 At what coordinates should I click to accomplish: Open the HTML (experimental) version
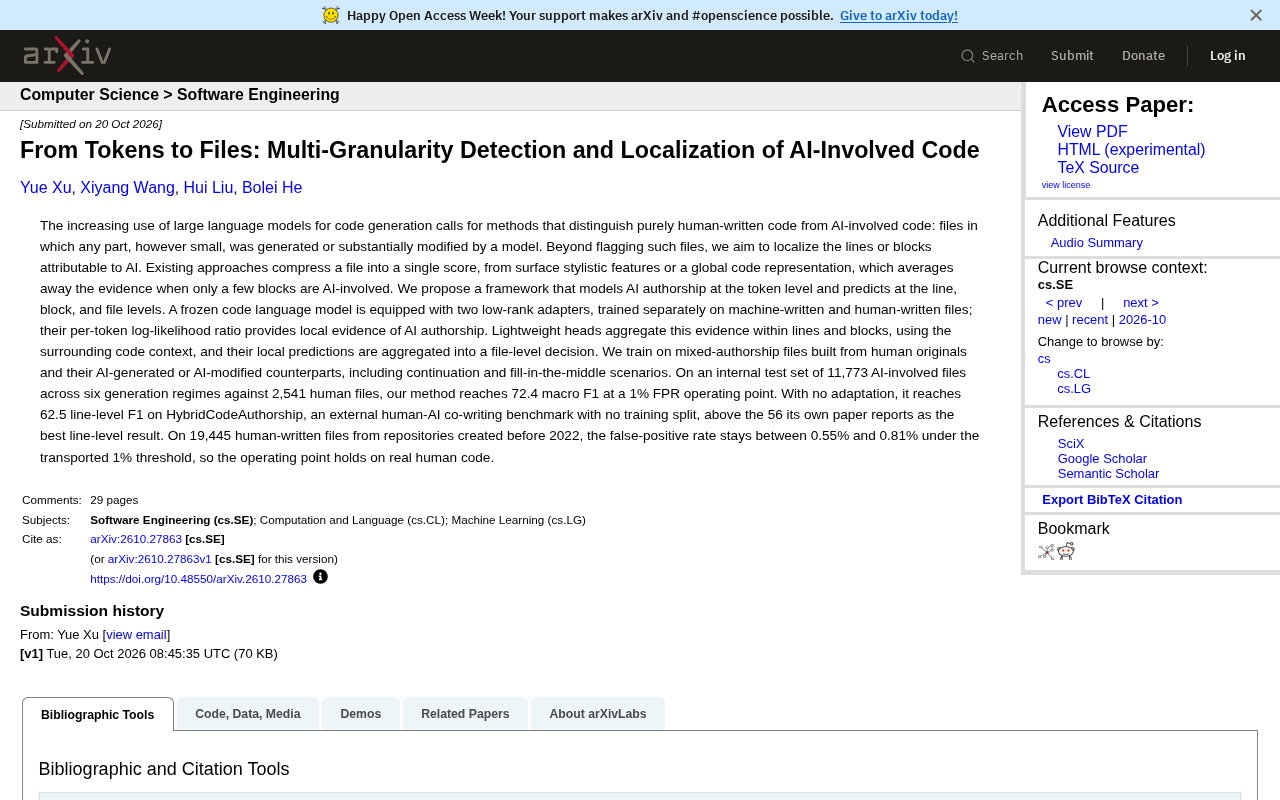(x=1131, y=150)
